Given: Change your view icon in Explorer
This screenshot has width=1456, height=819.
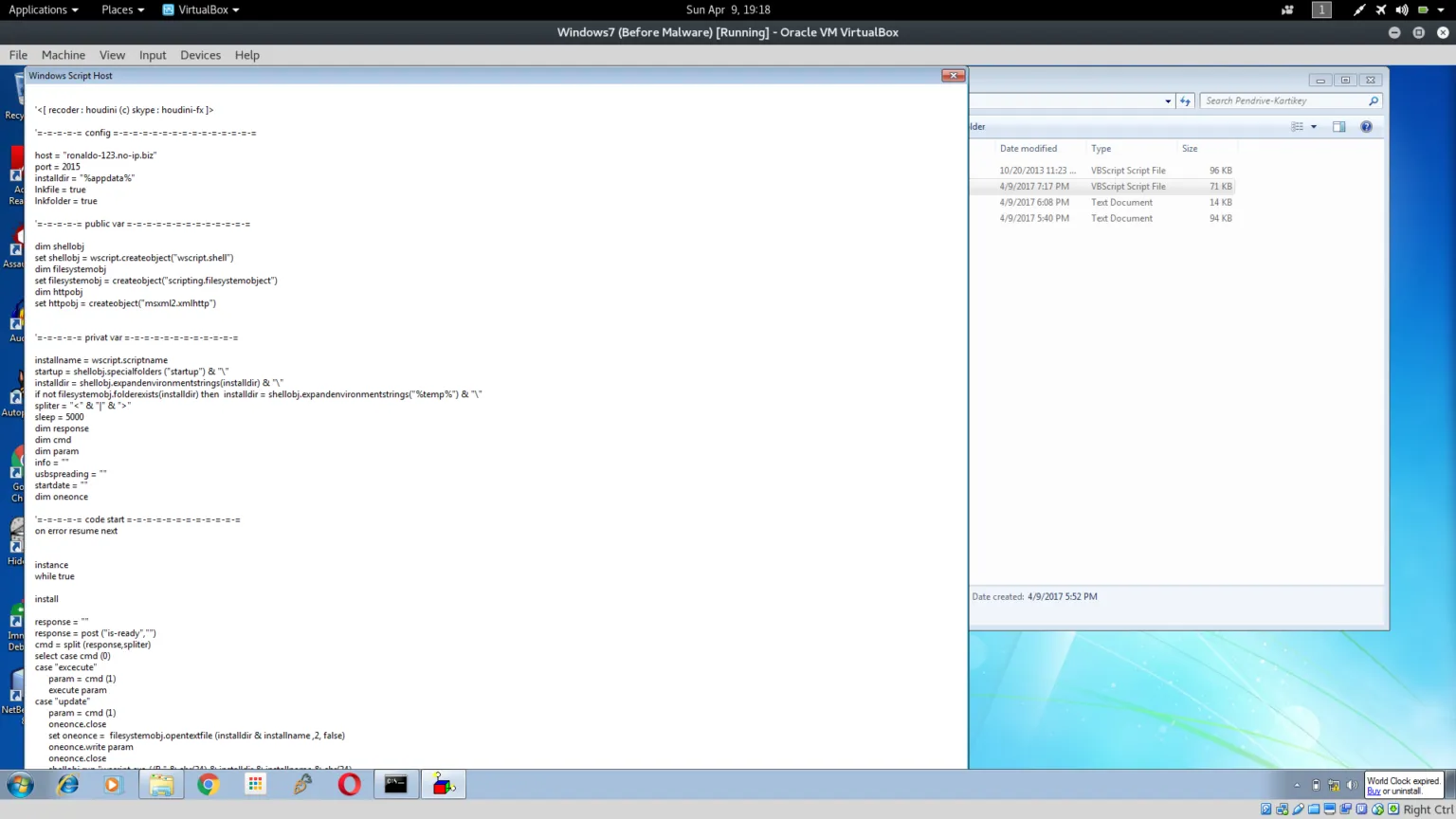Looking at the screenshot, I should coord(1297,127).
